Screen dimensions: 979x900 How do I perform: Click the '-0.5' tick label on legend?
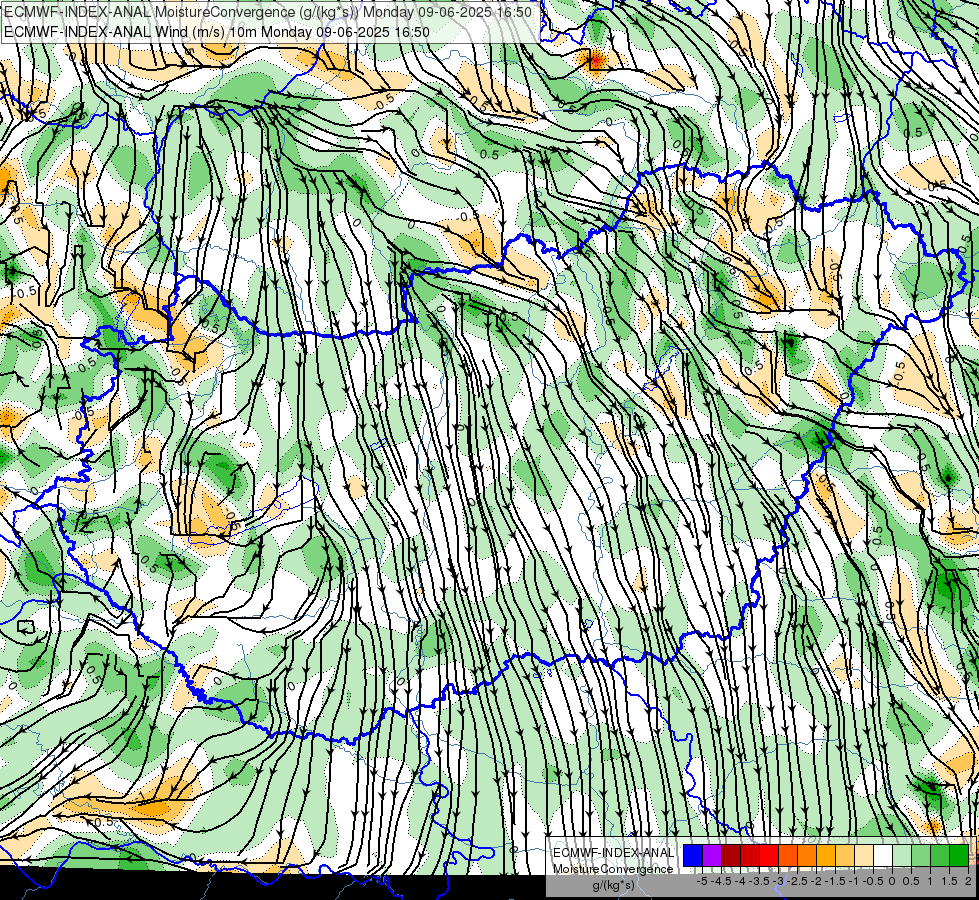point(873,881)
